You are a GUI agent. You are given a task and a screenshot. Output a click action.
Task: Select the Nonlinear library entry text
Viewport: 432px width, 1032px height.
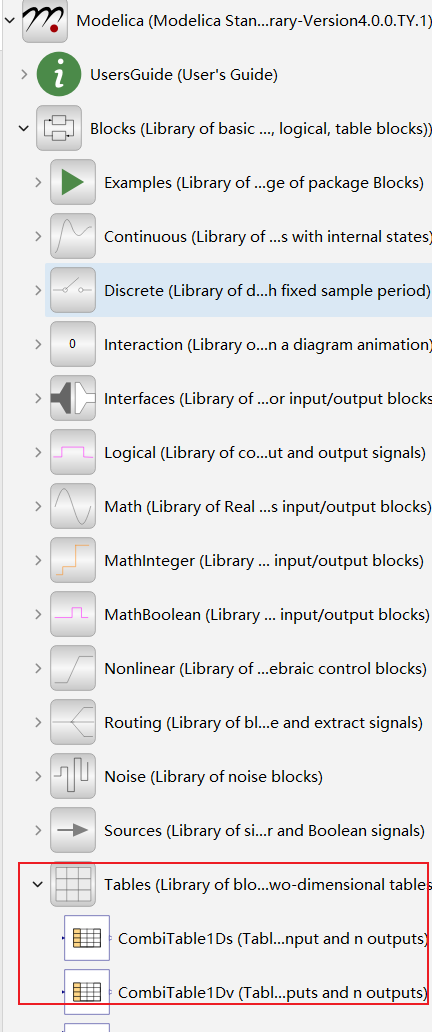265,669
